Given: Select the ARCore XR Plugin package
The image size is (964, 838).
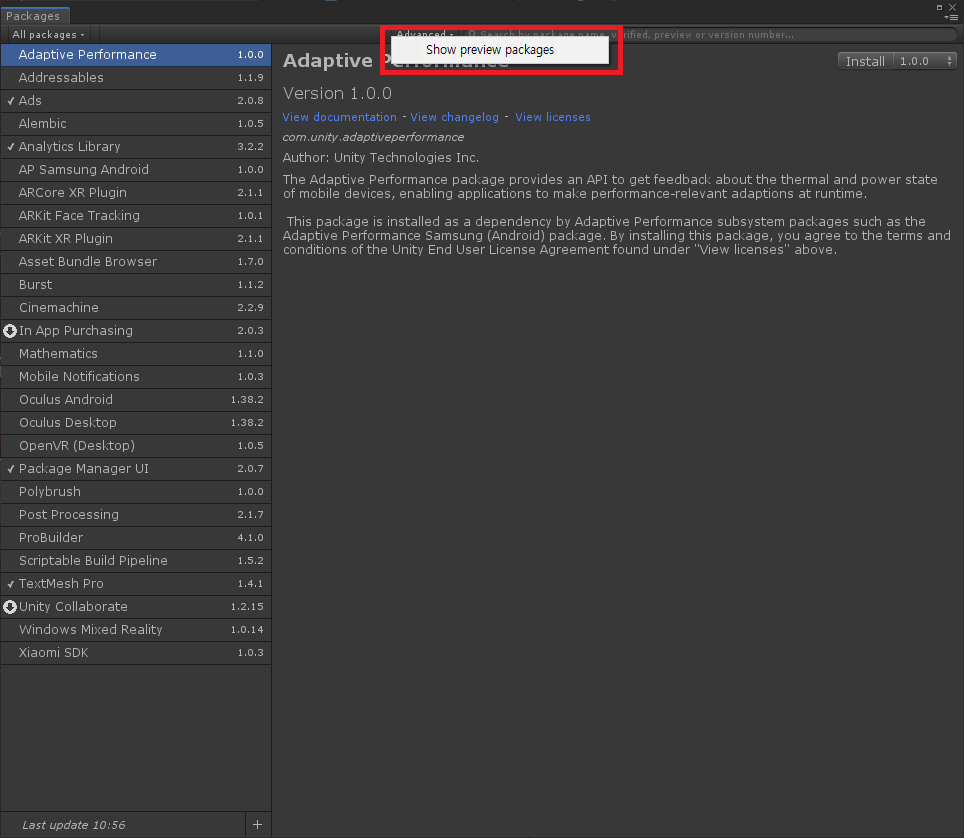Looking at the screenshot, I should 136,192.
